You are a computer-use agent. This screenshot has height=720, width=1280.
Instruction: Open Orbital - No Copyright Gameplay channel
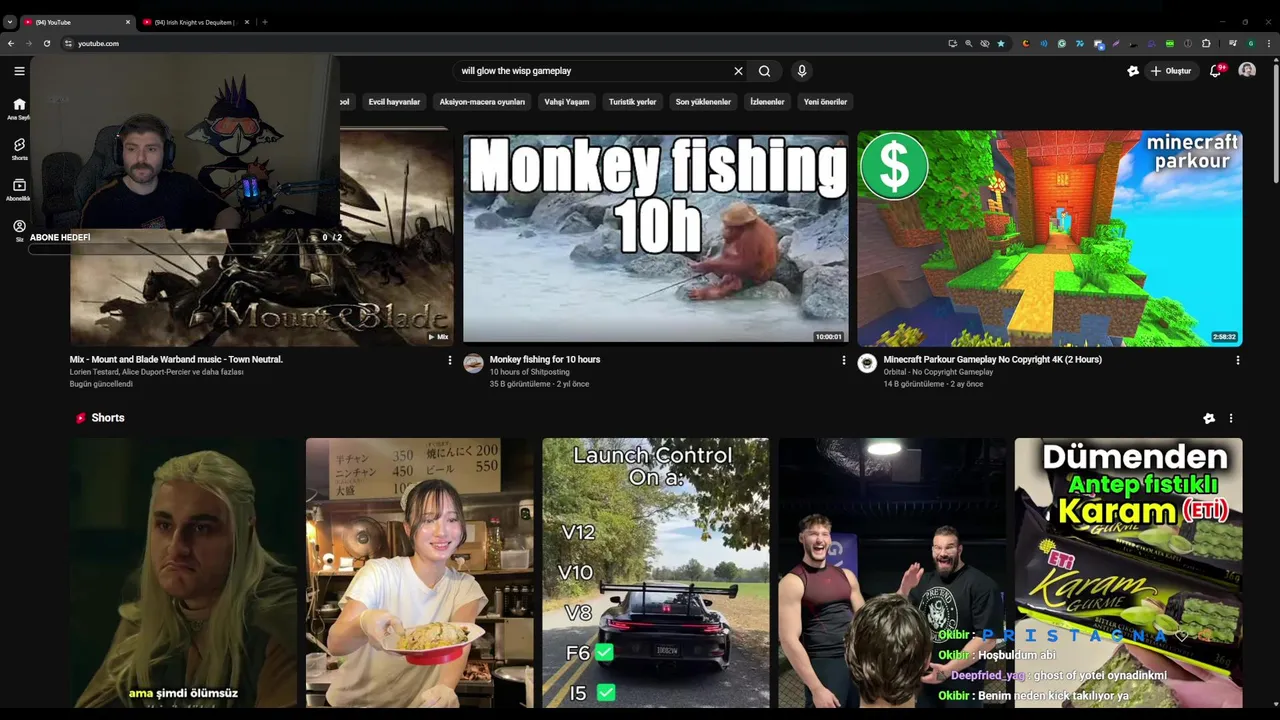coord(938,372)
